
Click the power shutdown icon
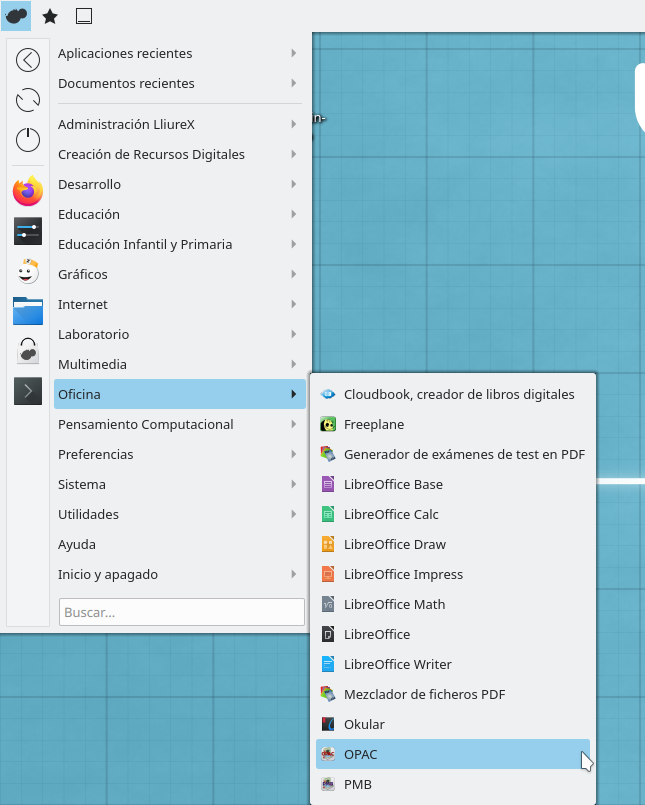pyautogui.click(x=28, y=140)
